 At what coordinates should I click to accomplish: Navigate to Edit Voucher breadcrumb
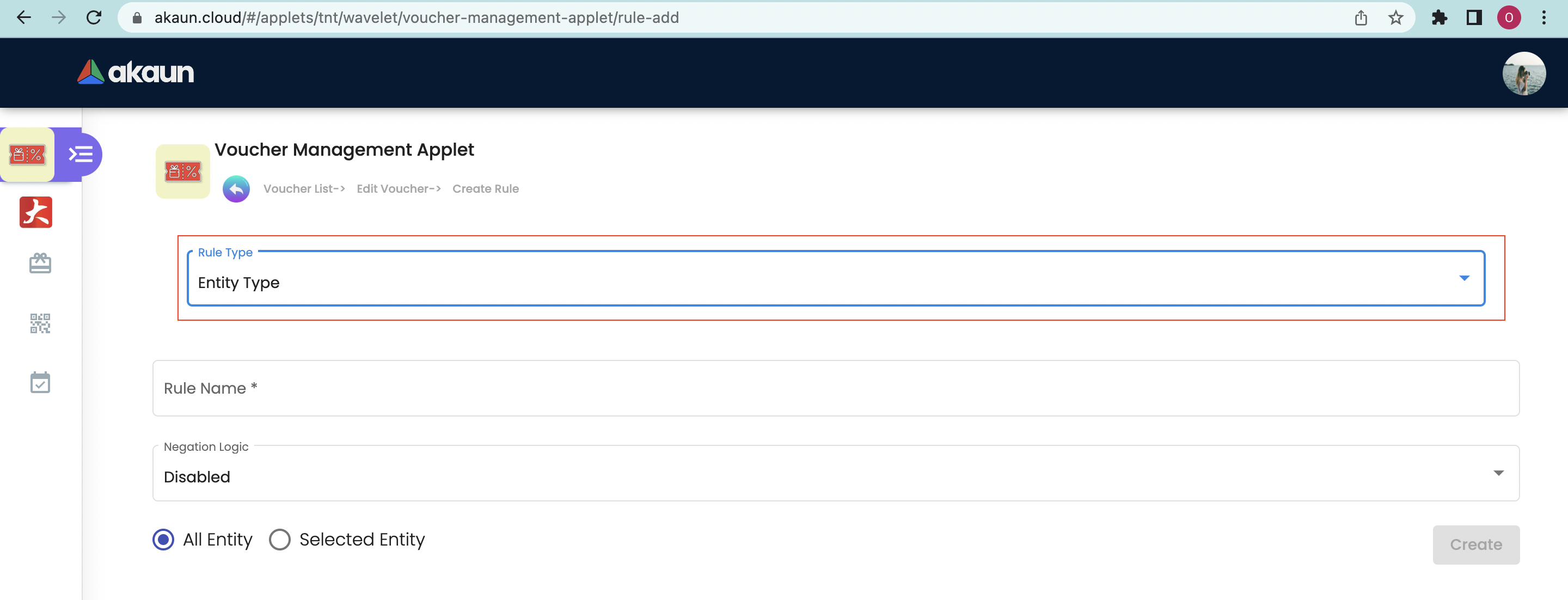click(x=398, y=188)
